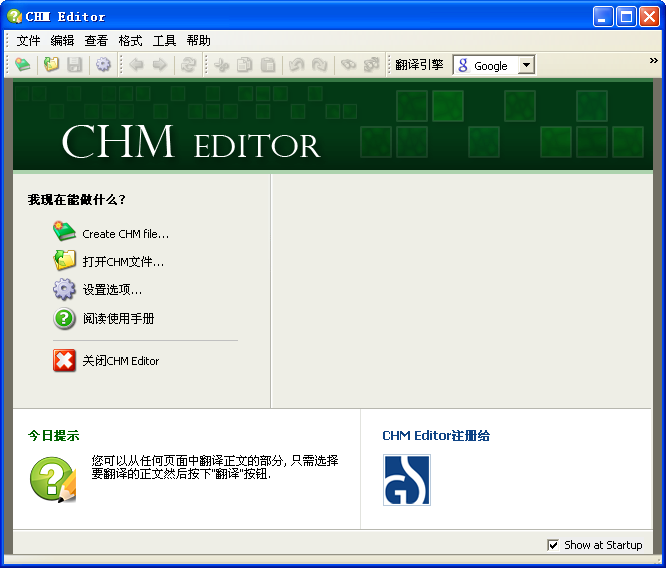Close the CHM Editor window
This screenshot has height=568, width=666.
[x=649, y=17]
